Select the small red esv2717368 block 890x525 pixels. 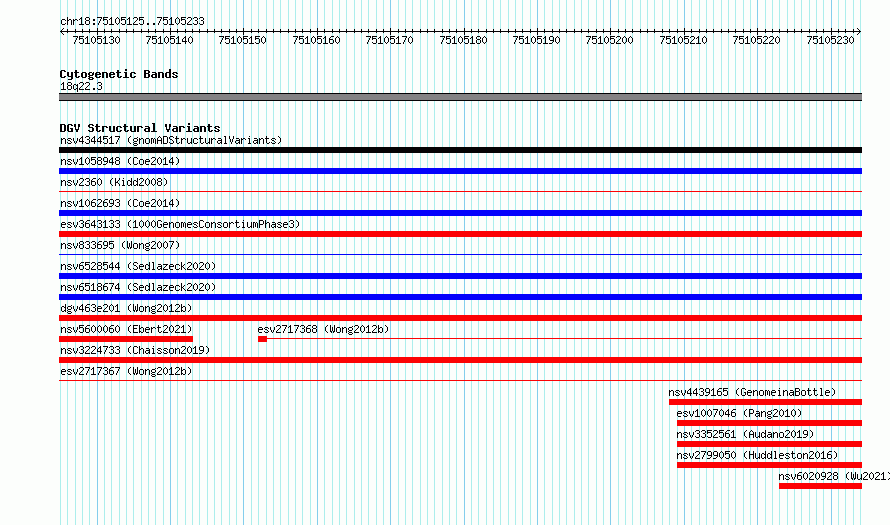[x=262, y=339]
